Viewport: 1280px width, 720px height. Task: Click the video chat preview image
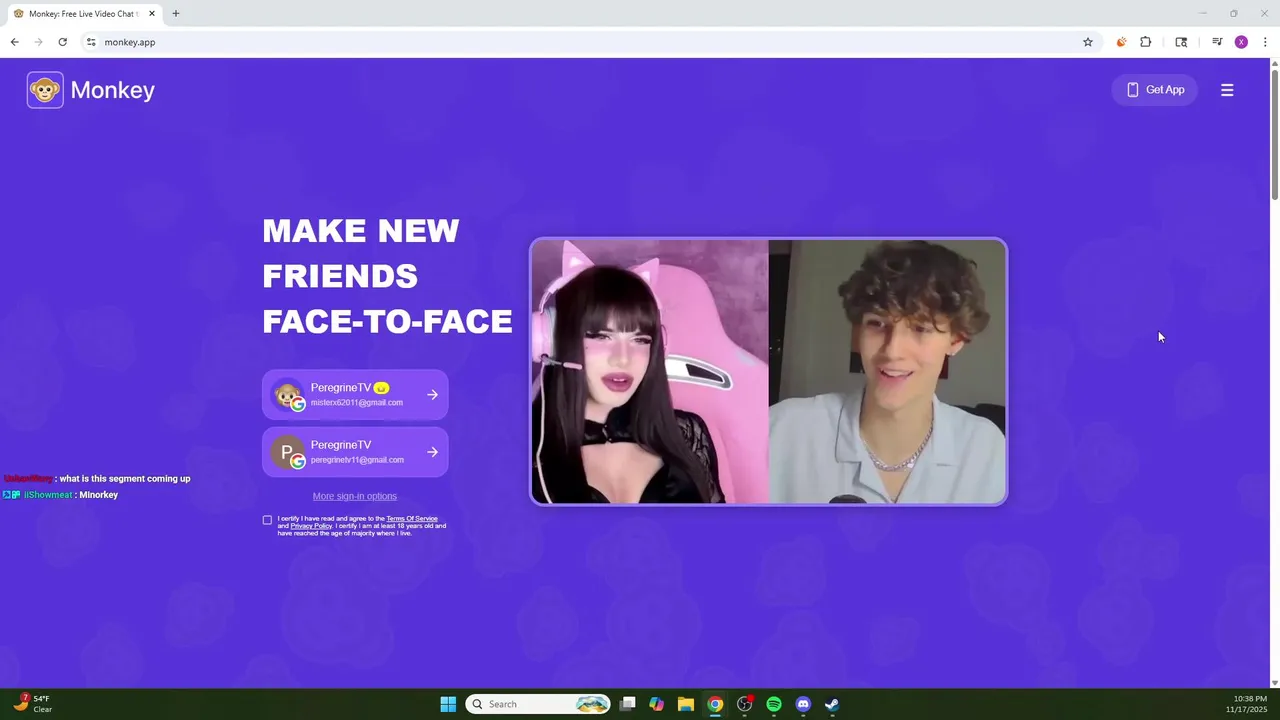(x=768, y=371)
